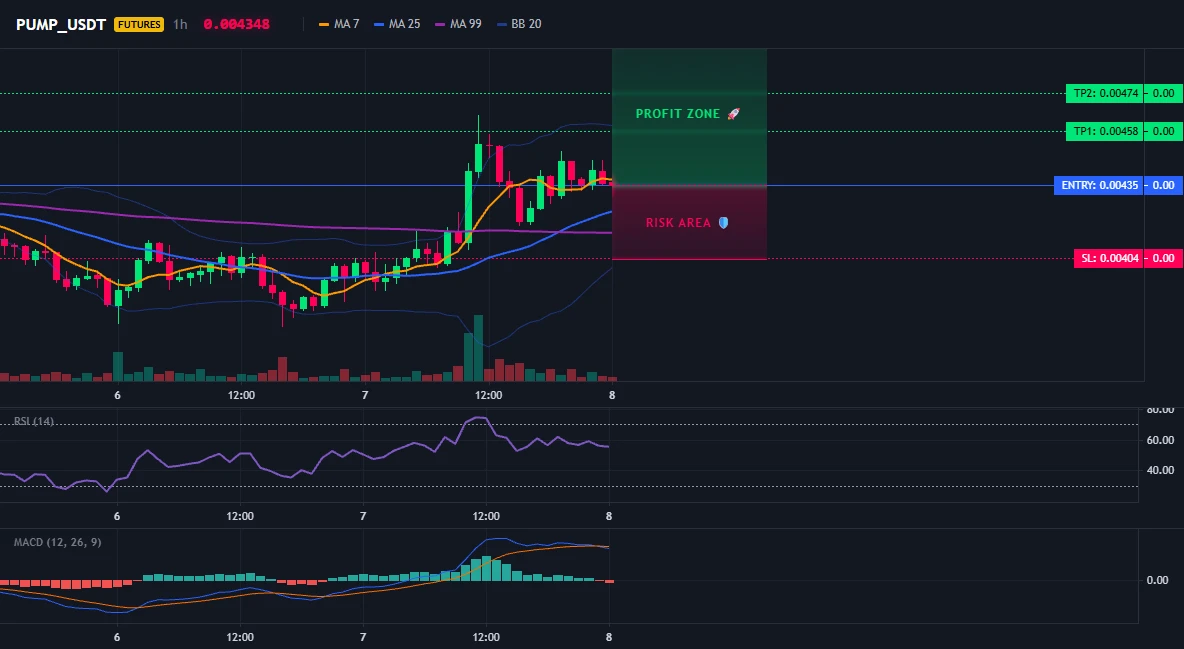Click the RSI 60.00 axis value
1184x649 pixels.
click(1161, 440)
